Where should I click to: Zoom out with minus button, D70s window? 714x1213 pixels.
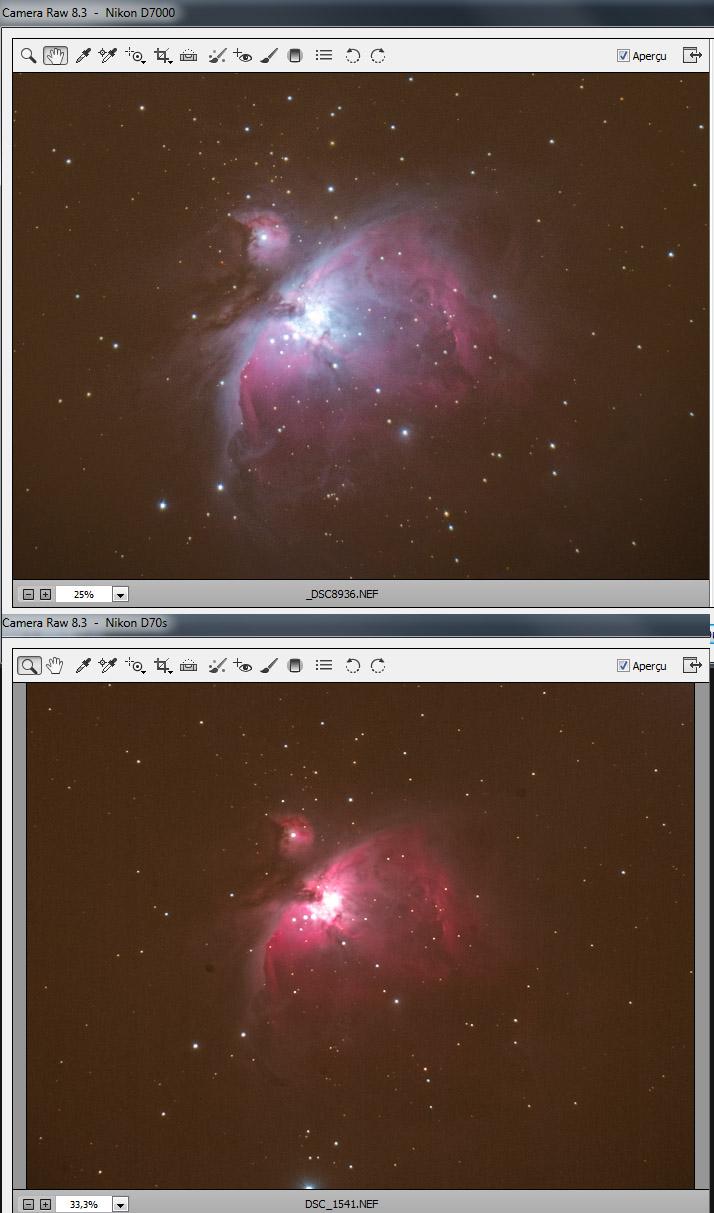[x=29, y=1204]
